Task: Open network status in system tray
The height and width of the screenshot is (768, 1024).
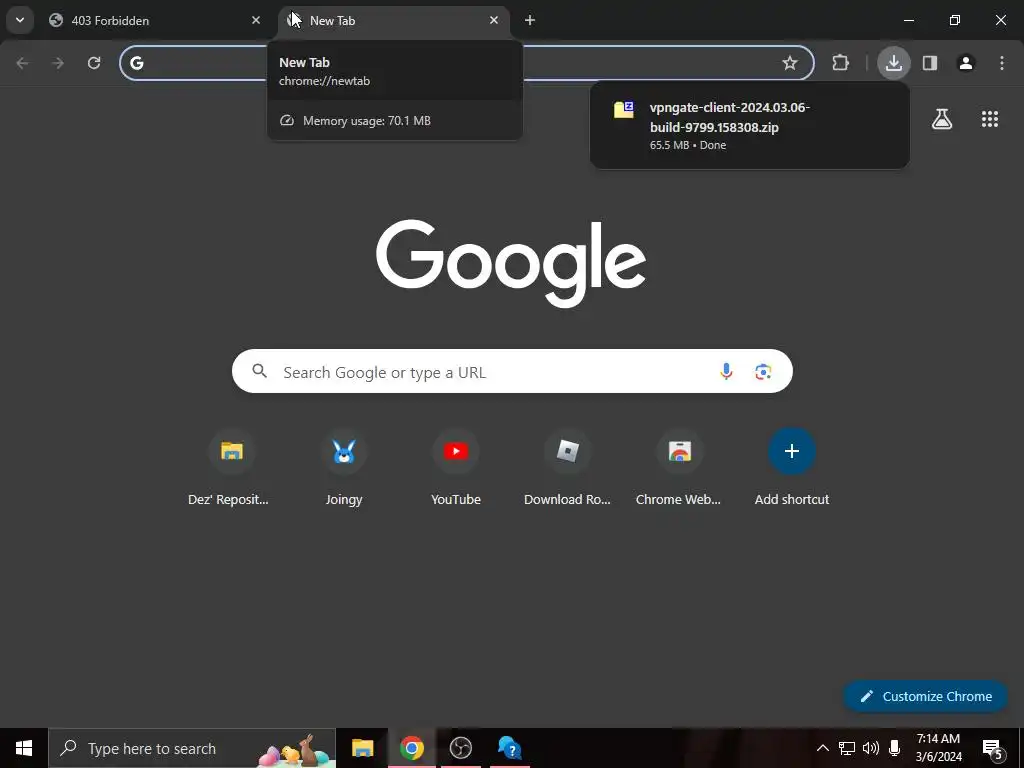Action: [x=847, y=748]
